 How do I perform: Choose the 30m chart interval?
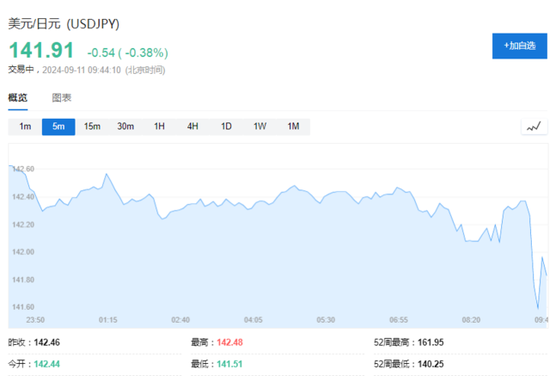[126, 127]
